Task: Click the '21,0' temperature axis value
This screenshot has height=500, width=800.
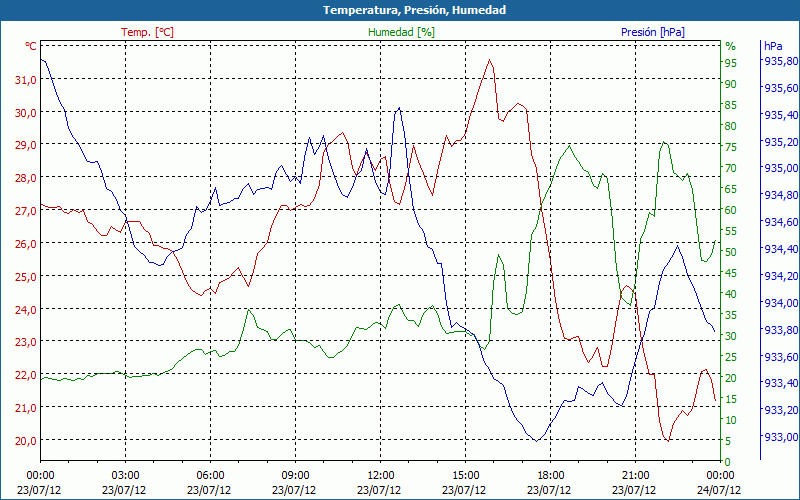Action: pyautogui.click(x=26, y=408)
